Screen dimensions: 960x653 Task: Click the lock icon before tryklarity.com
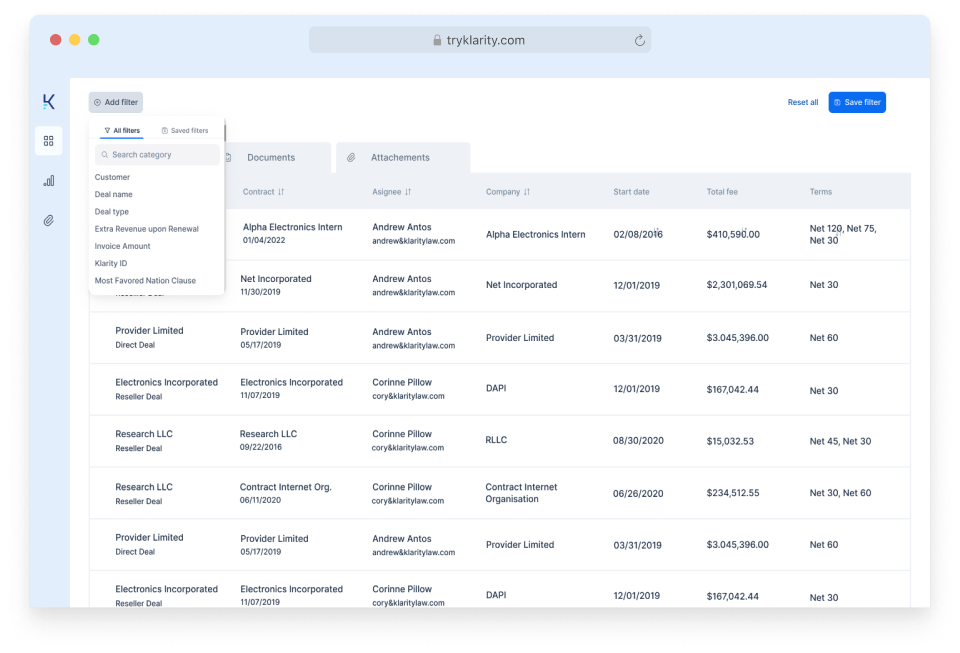point(436,39)
